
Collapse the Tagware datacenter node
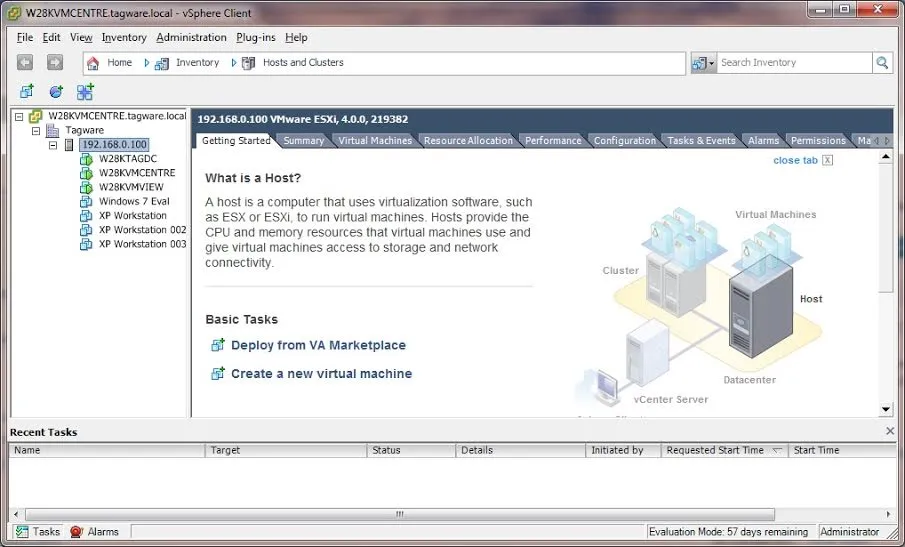tap(36, 131)
